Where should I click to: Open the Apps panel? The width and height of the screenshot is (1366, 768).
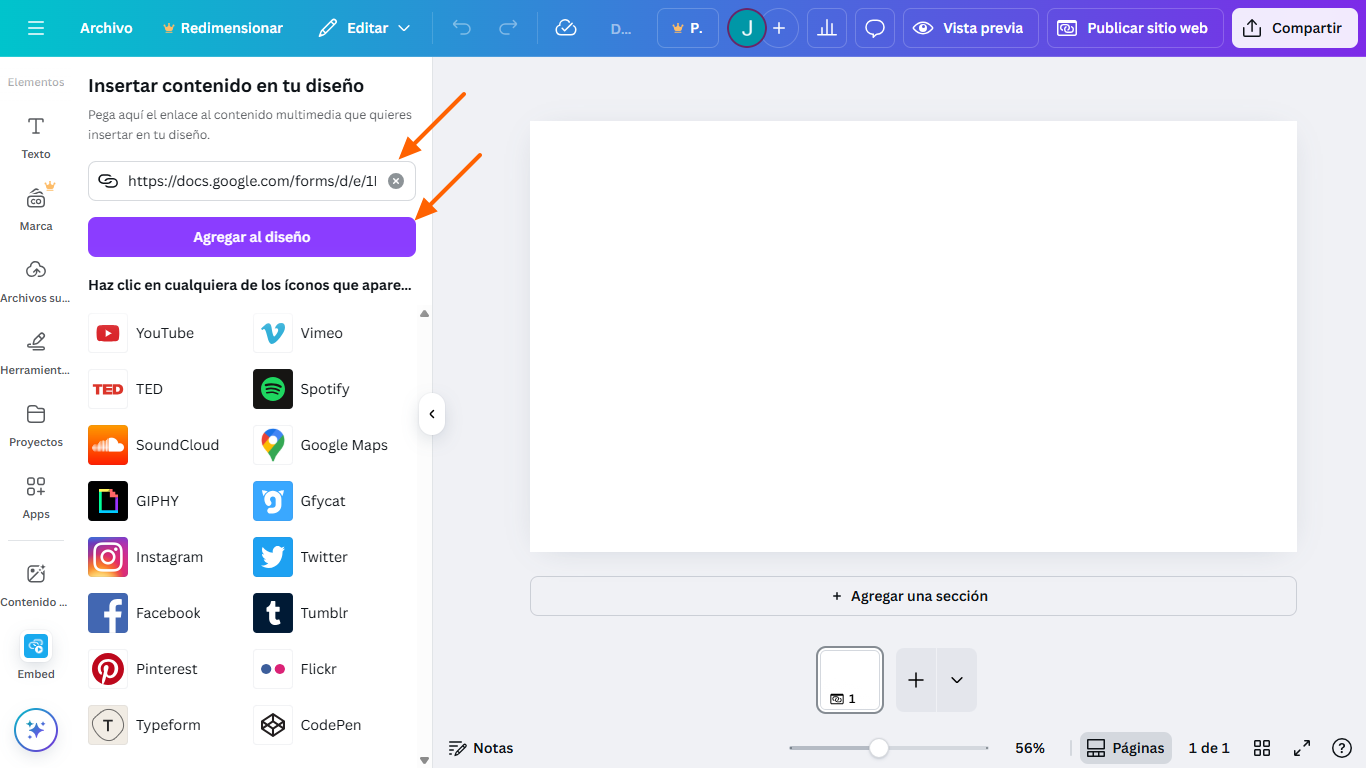pos(36,497)
